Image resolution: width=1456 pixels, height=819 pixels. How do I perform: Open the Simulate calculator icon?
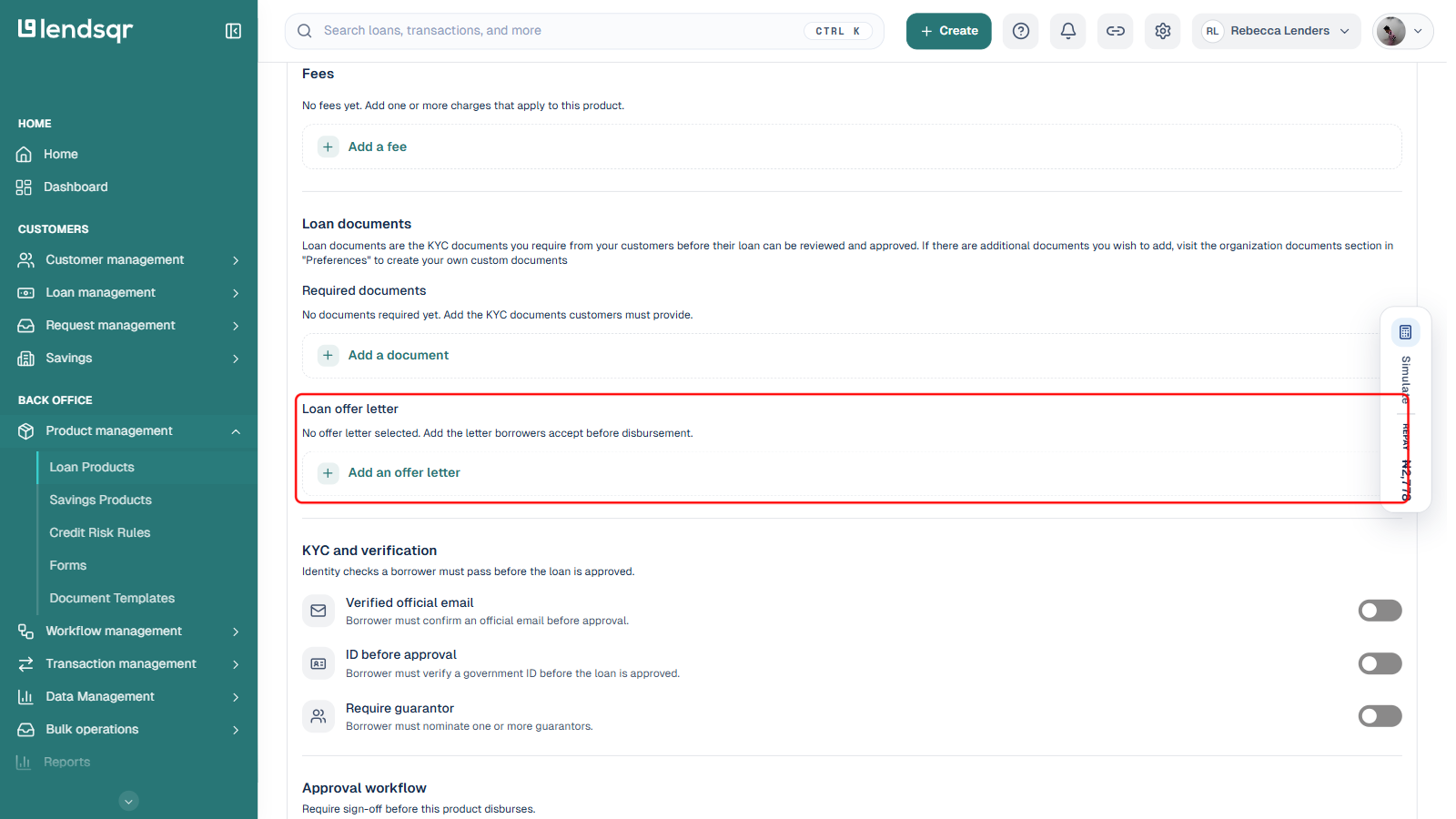click(x=1406, y=332)
